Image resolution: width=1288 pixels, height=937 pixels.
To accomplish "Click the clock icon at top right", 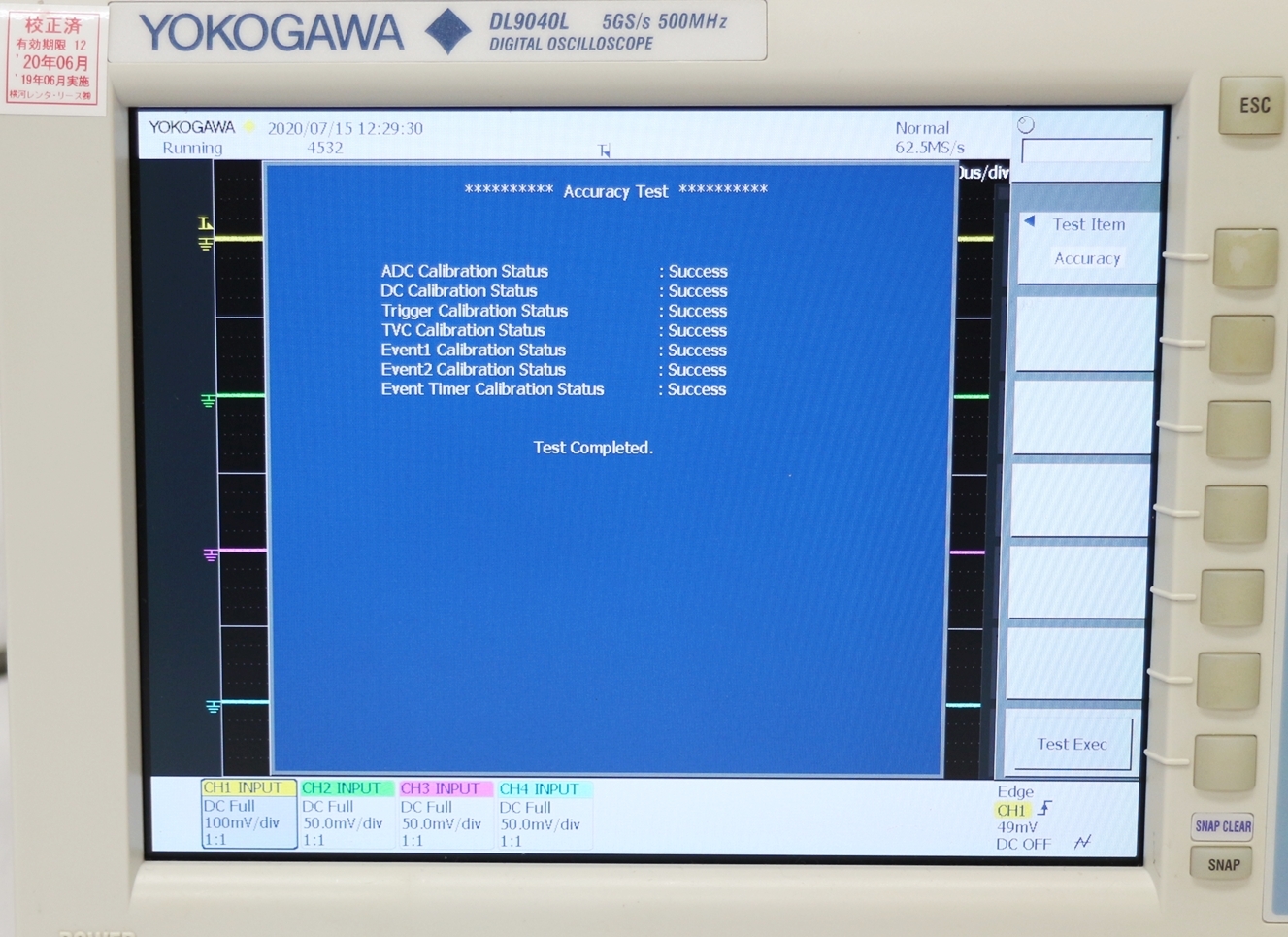I will (1026, 125).
